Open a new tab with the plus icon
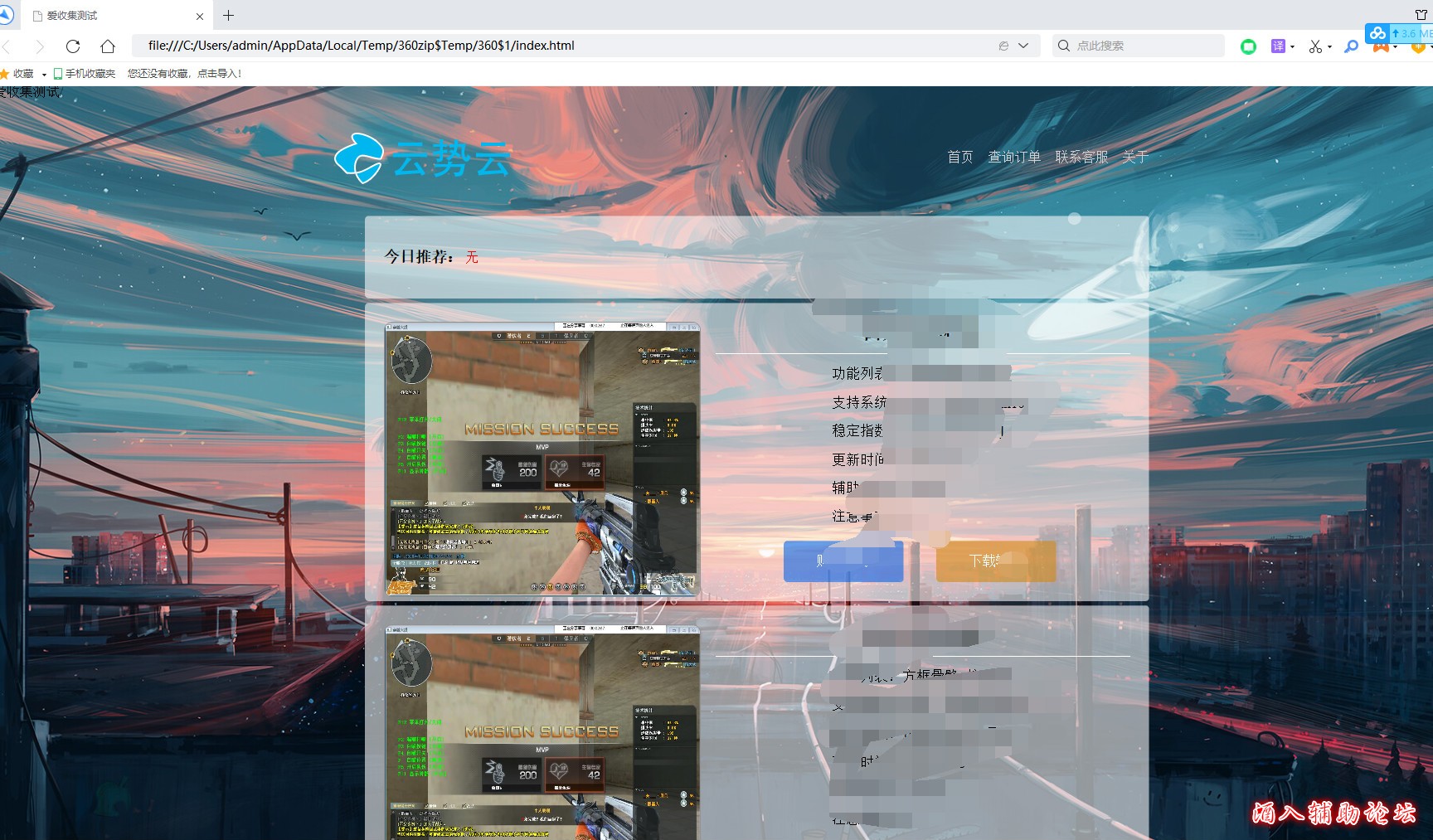Viewport: 1433px width, 840px height. (x=229, y=15)
